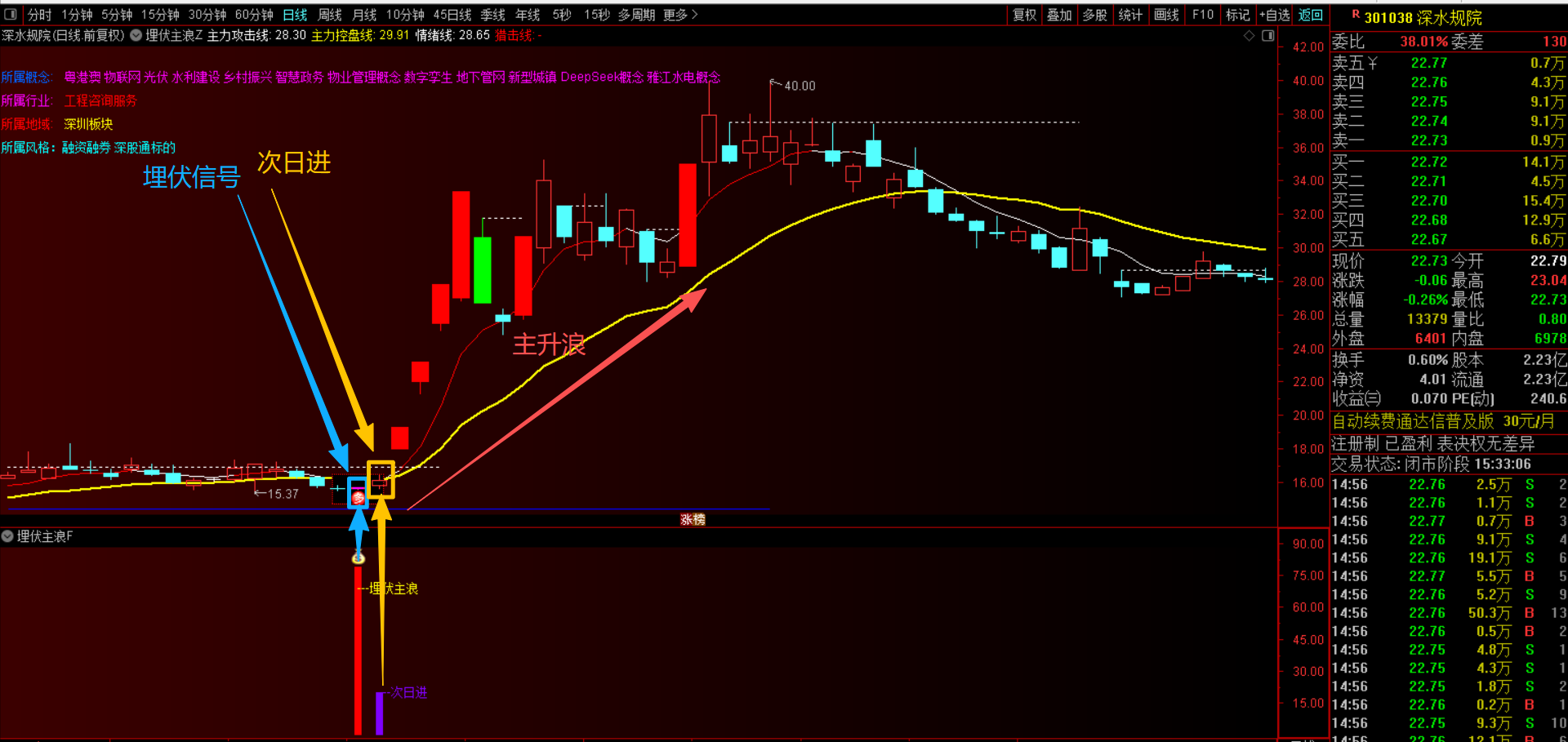Click the DeepSeek概念 concept link
The image size is (1568, 742).
coord(602,77)
